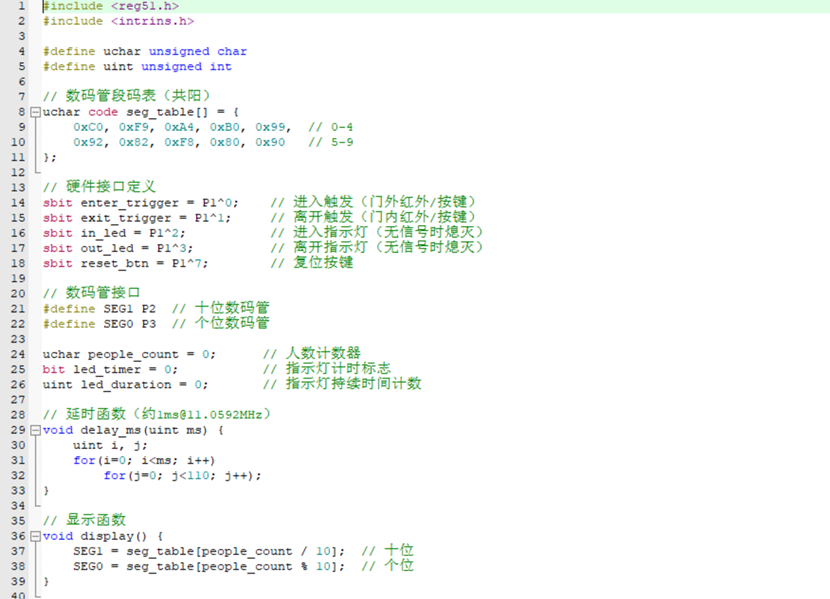Click 'for(i=0; i<ms; i++)' loop

(x=145, y=461)
